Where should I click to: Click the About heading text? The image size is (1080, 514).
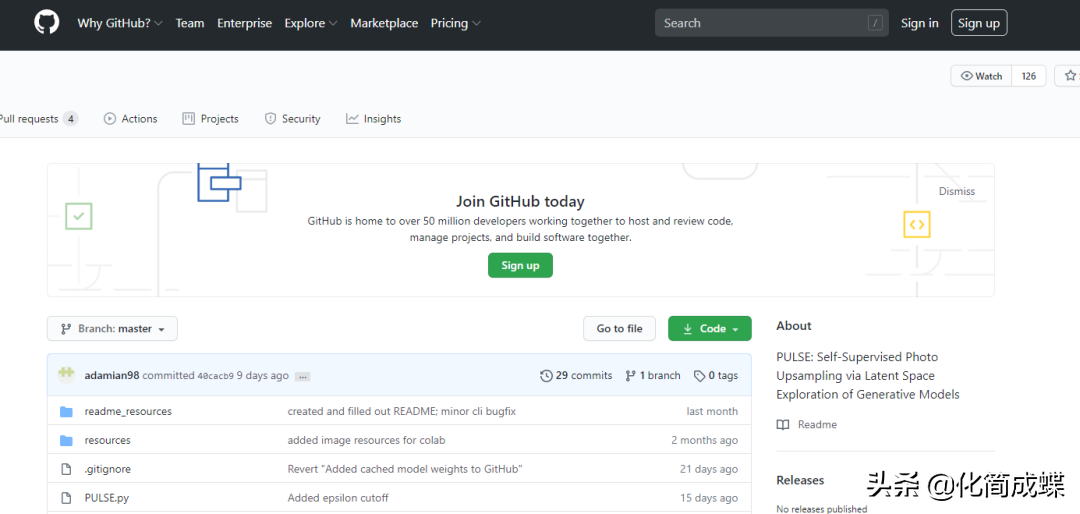794,326
